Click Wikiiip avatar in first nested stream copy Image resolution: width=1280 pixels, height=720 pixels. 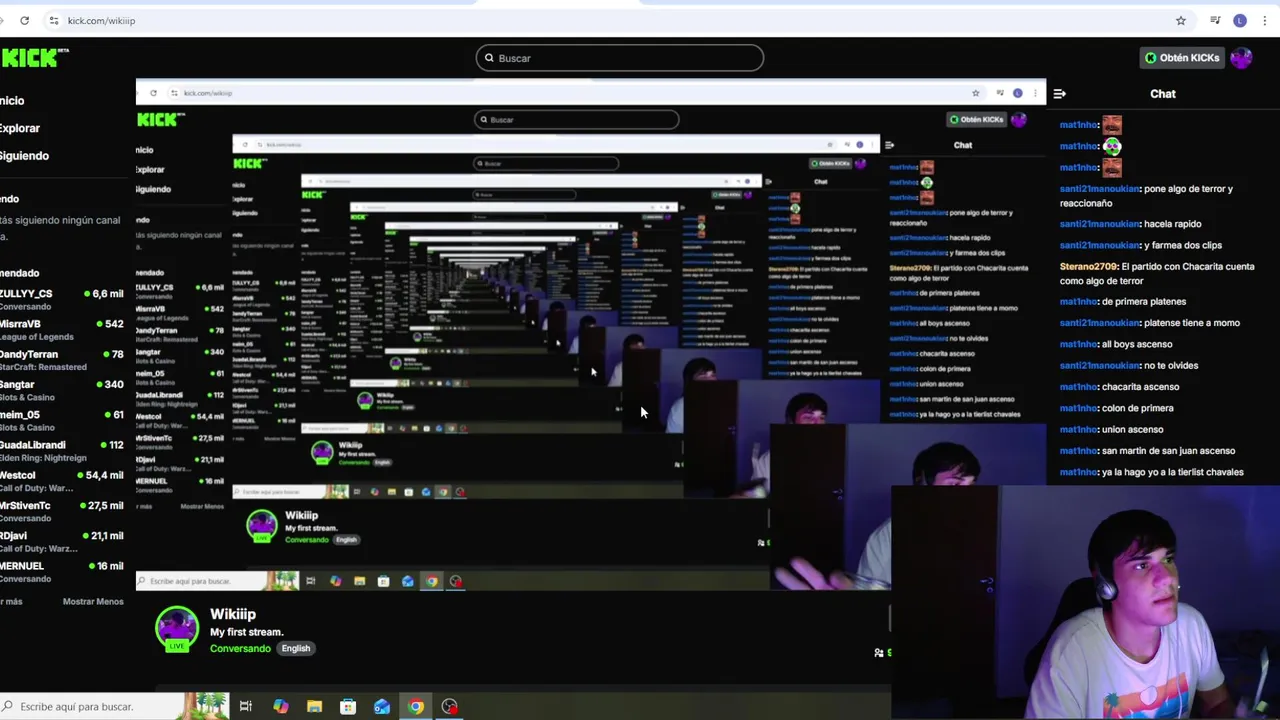pyautogui.click(x=262, y=526)
